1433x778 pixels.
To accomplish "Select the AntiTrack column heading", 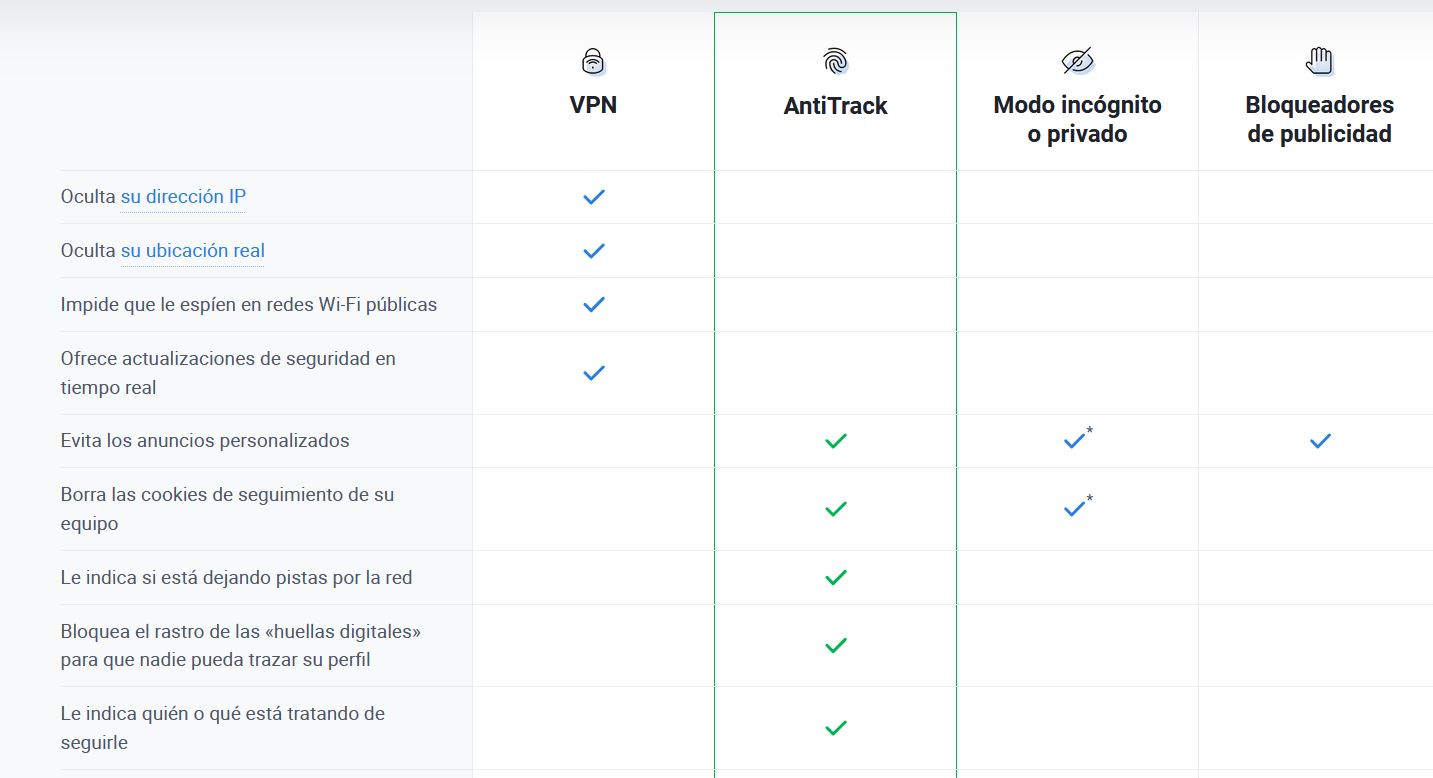I will pyautogui.click(x=835, y=106).
